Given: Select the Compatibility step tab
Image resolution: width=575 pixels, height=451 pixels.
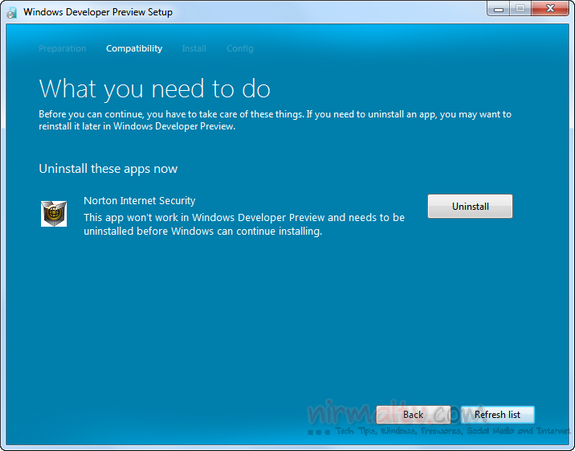Looking at the screenshot, I should [134, 49].
